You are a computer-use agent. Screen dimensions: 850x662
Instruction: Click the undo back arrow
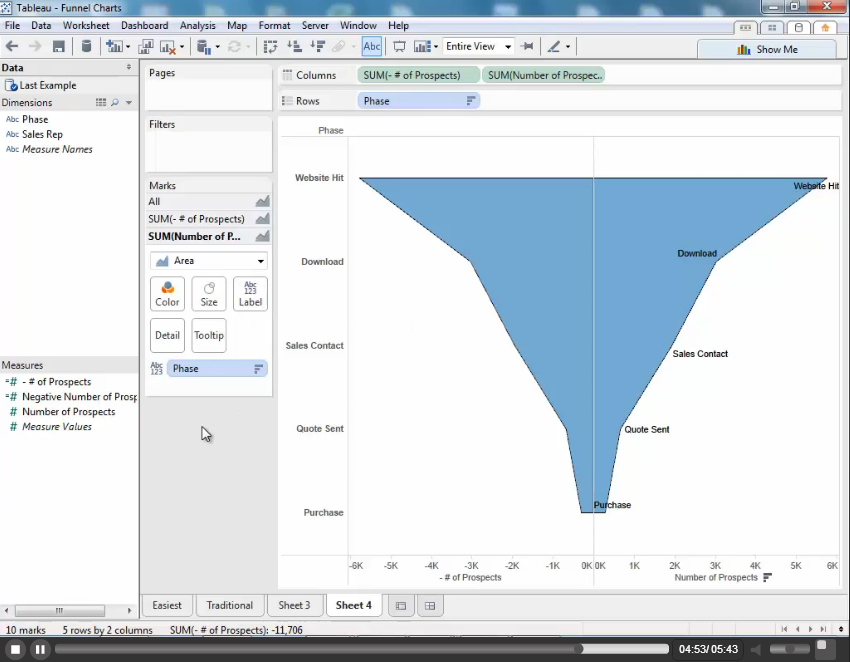[x=12, y=47]
